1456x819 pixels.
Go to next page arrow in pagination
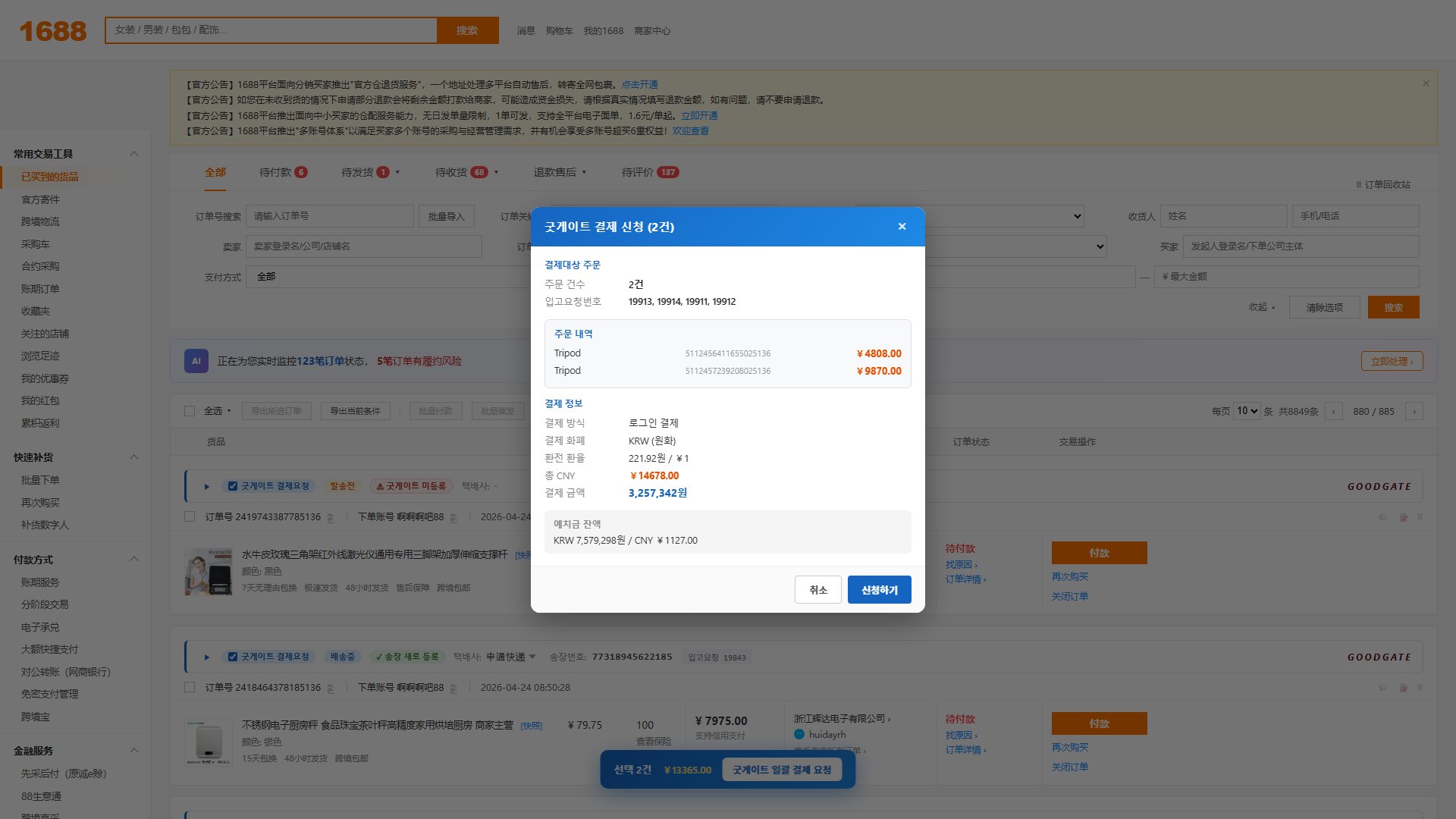tap(1414, 411)
